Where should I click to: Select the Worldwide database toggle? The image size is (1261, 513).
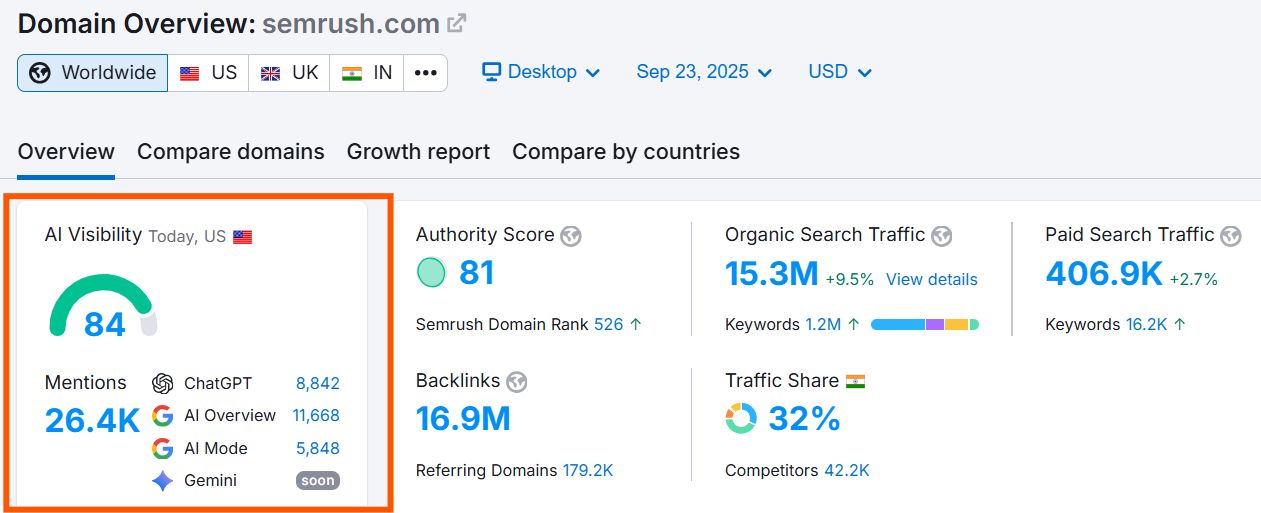93,73
